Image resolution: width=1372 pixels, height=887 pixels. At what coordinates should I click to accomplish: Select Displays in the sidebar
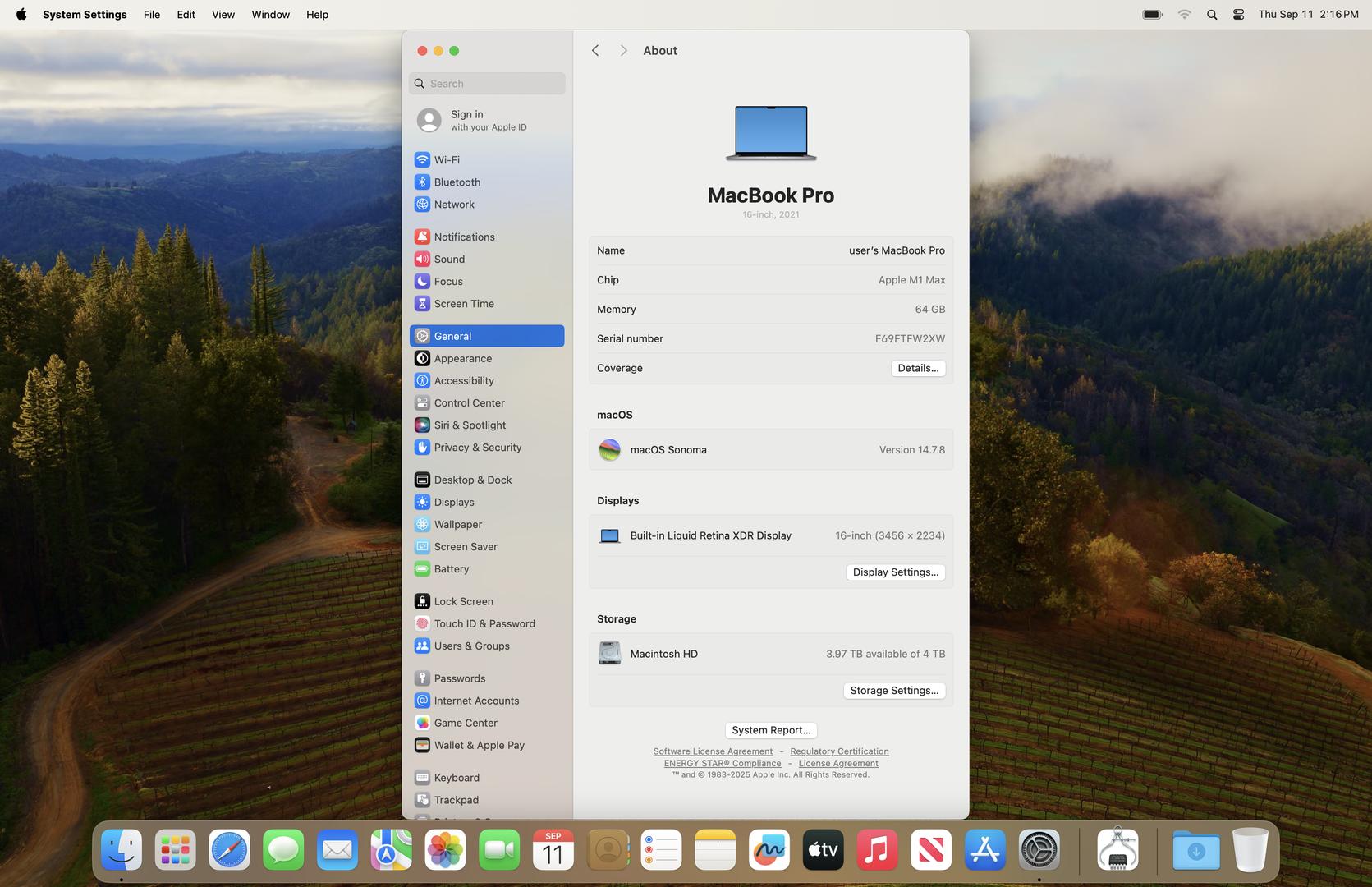pos(486,502)
